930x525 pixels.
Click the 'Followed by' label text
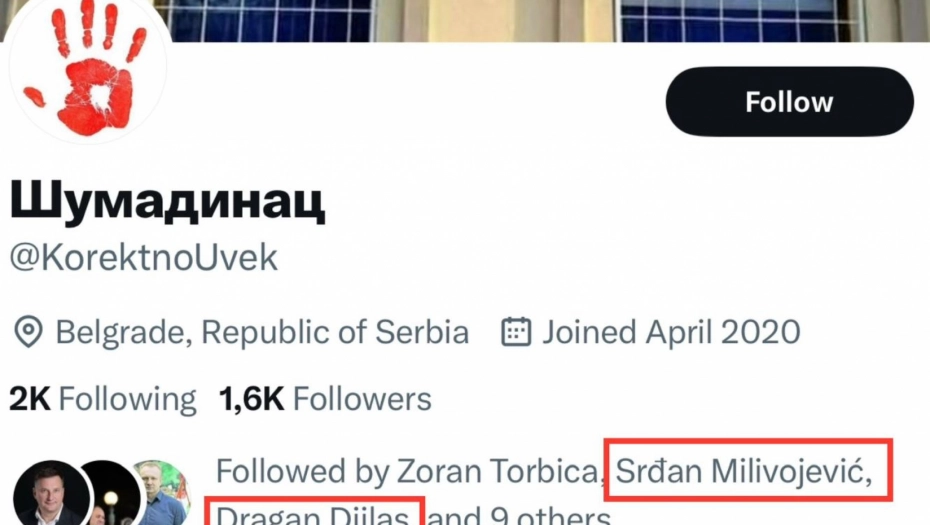tap(303, 469)
